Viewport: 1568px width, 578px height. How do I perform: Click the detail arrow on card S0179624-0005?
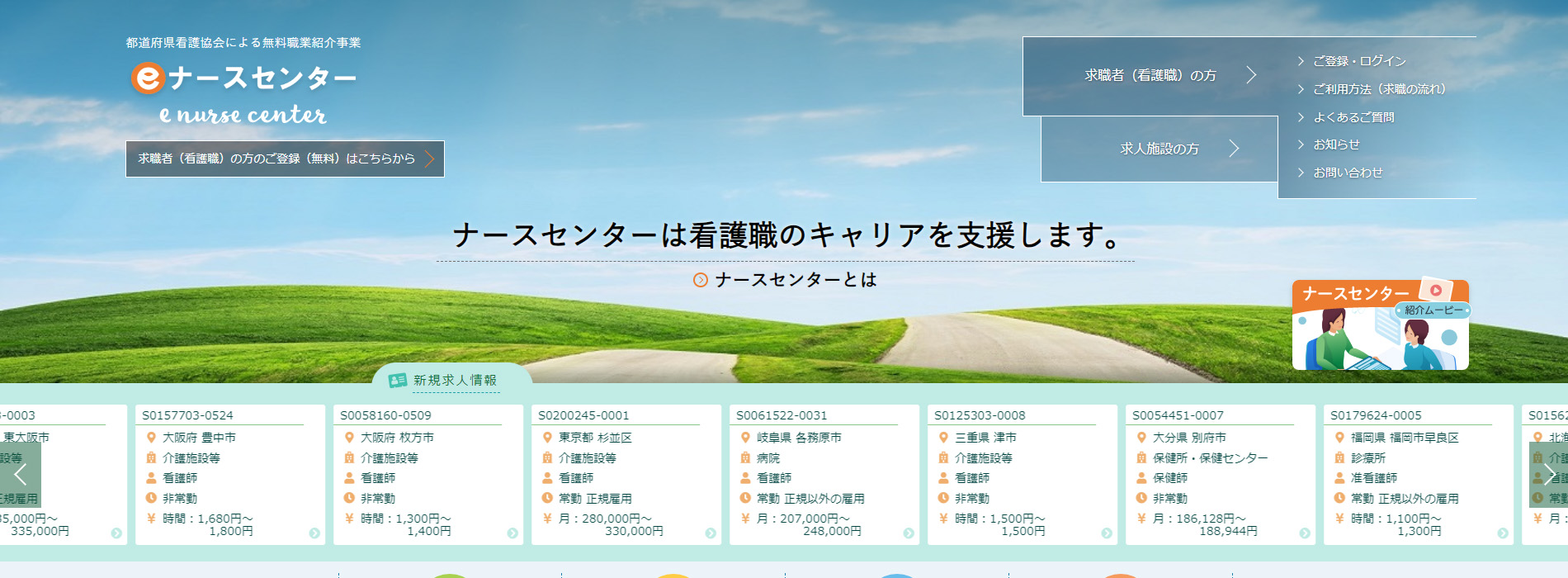pyautogui.click(x=1503, y=533)
